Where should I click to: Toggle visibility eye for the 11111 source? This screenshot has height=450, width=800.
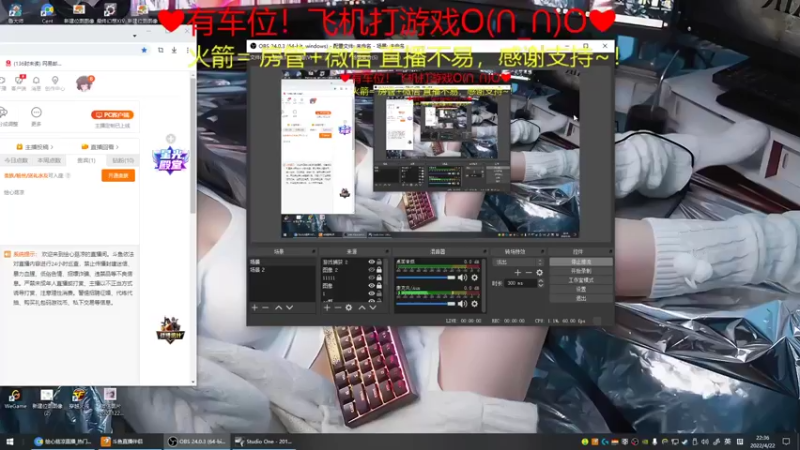[x=371, y=278]
